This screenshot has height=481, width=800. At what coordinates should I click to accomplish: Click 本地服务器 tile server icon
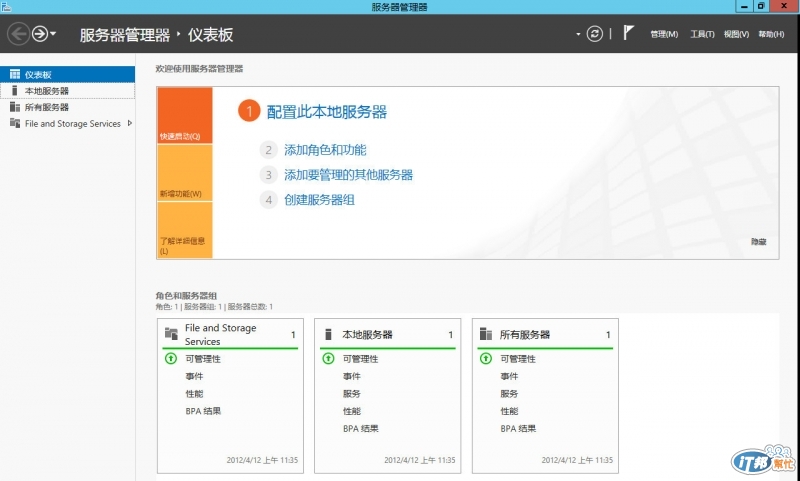pos(328,334)
